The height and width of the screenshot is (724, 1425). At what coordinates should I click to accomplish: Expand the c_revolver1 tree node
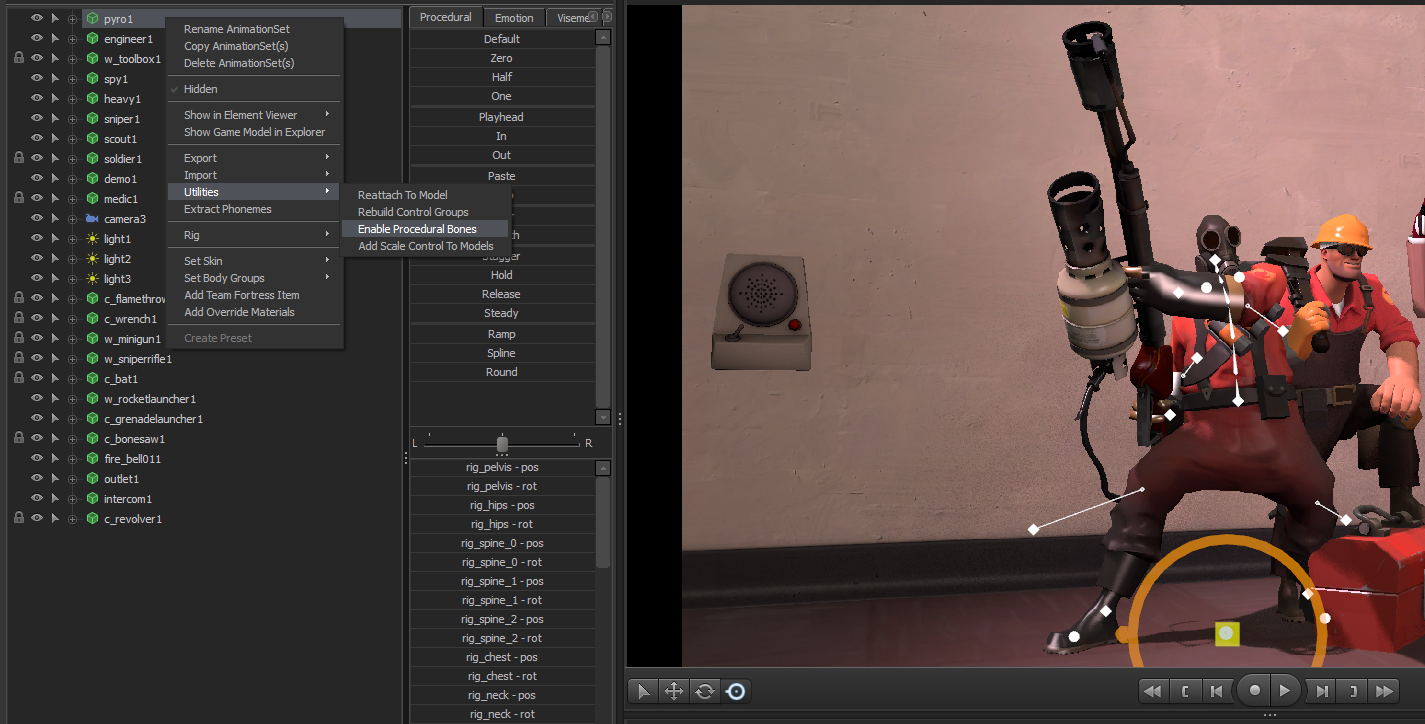coord(72,519)
